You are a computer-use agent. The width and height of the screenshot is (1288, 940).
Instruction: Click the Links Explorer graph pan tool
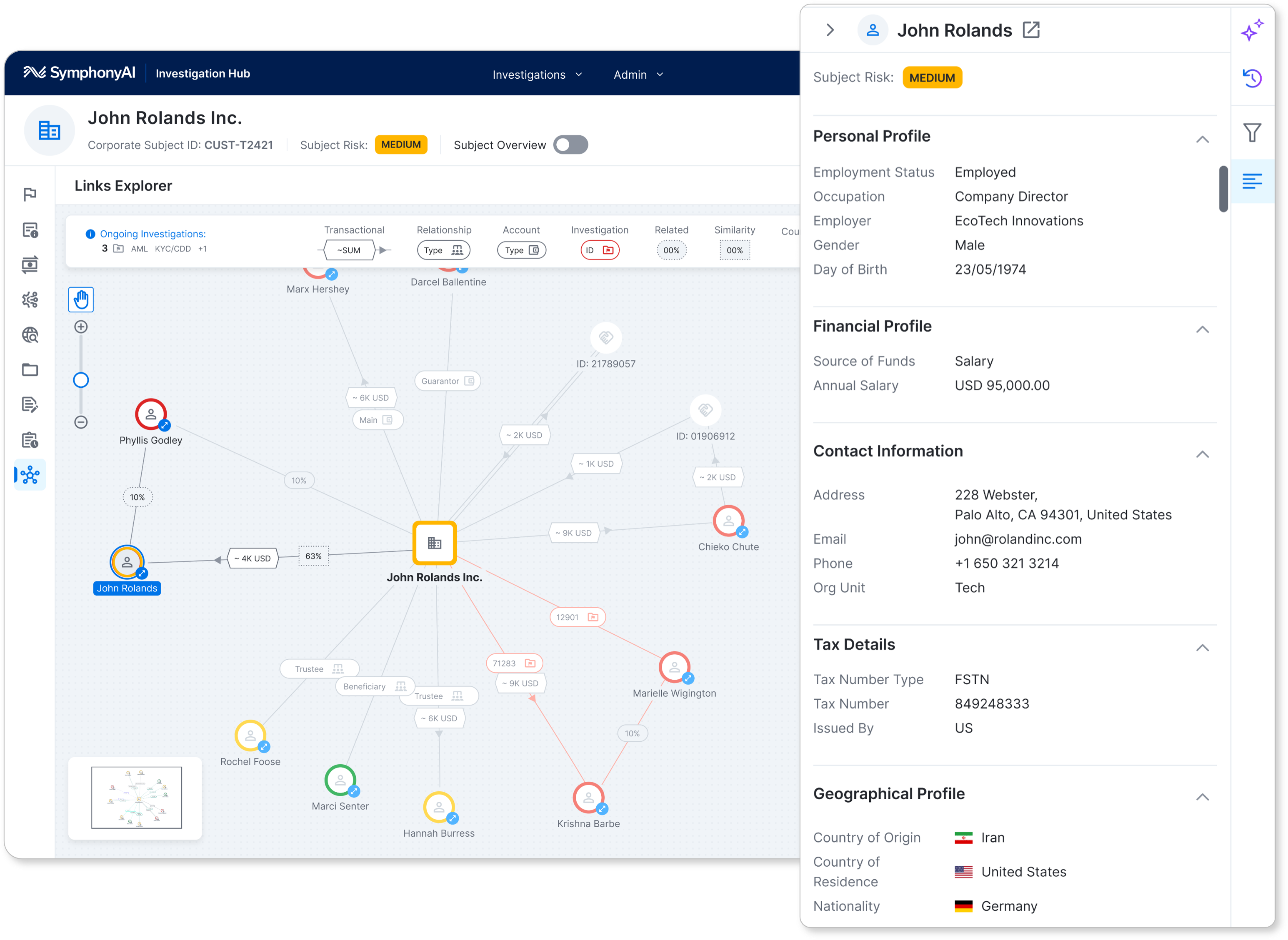click(79, 298)
